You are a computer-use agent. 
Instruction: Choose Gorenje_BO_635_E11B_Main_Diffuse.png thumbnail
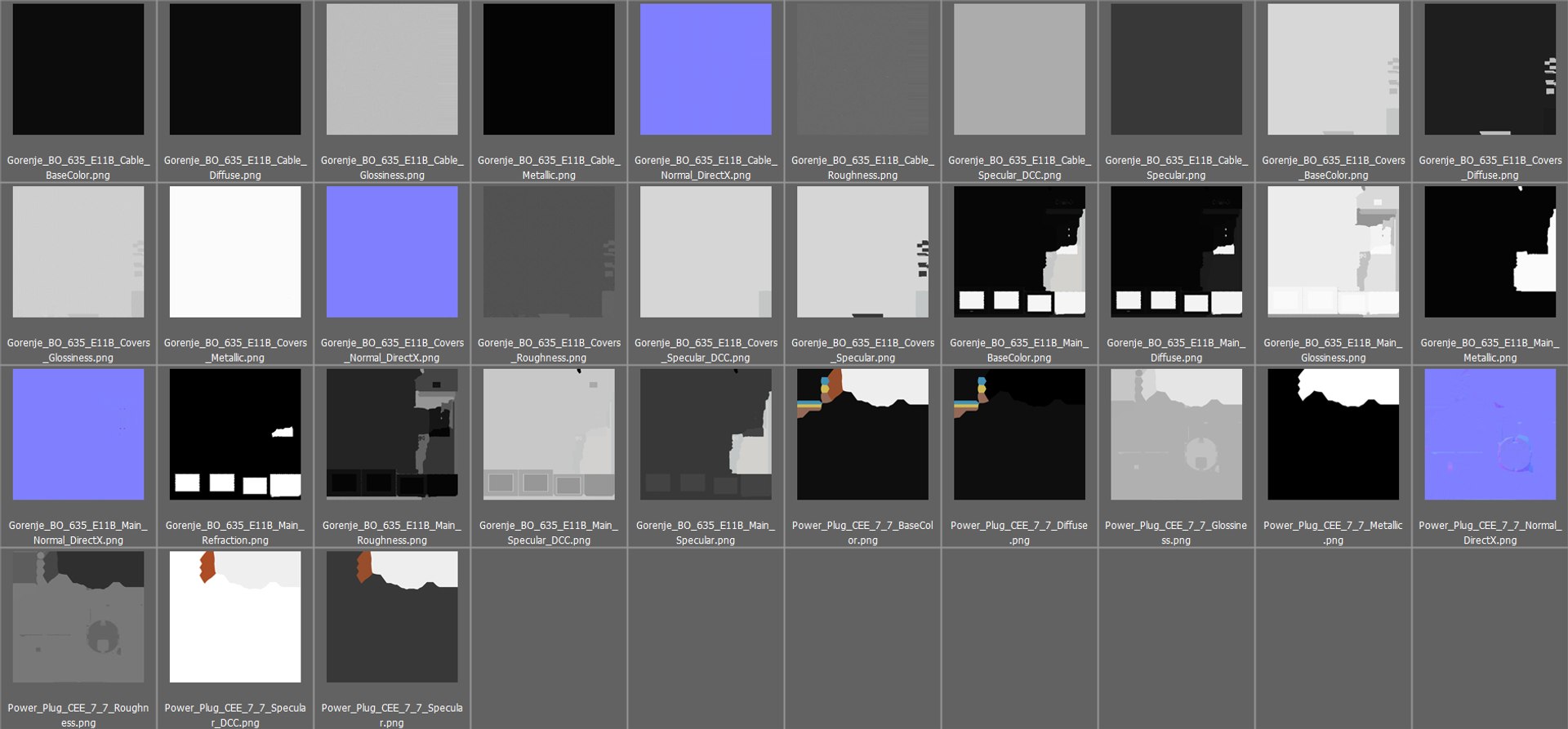tap(1176, 251)
